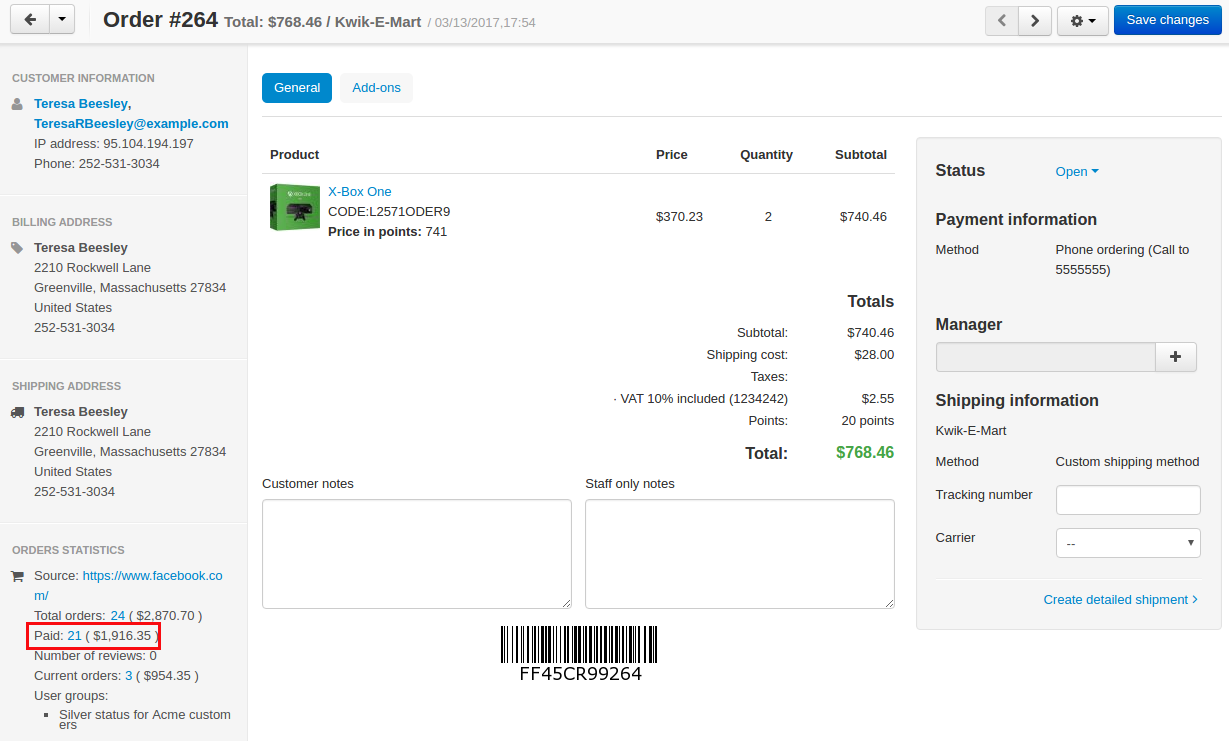Click the quantity value 2
This screenshot has height=741, width=1229.
(768, 217)
